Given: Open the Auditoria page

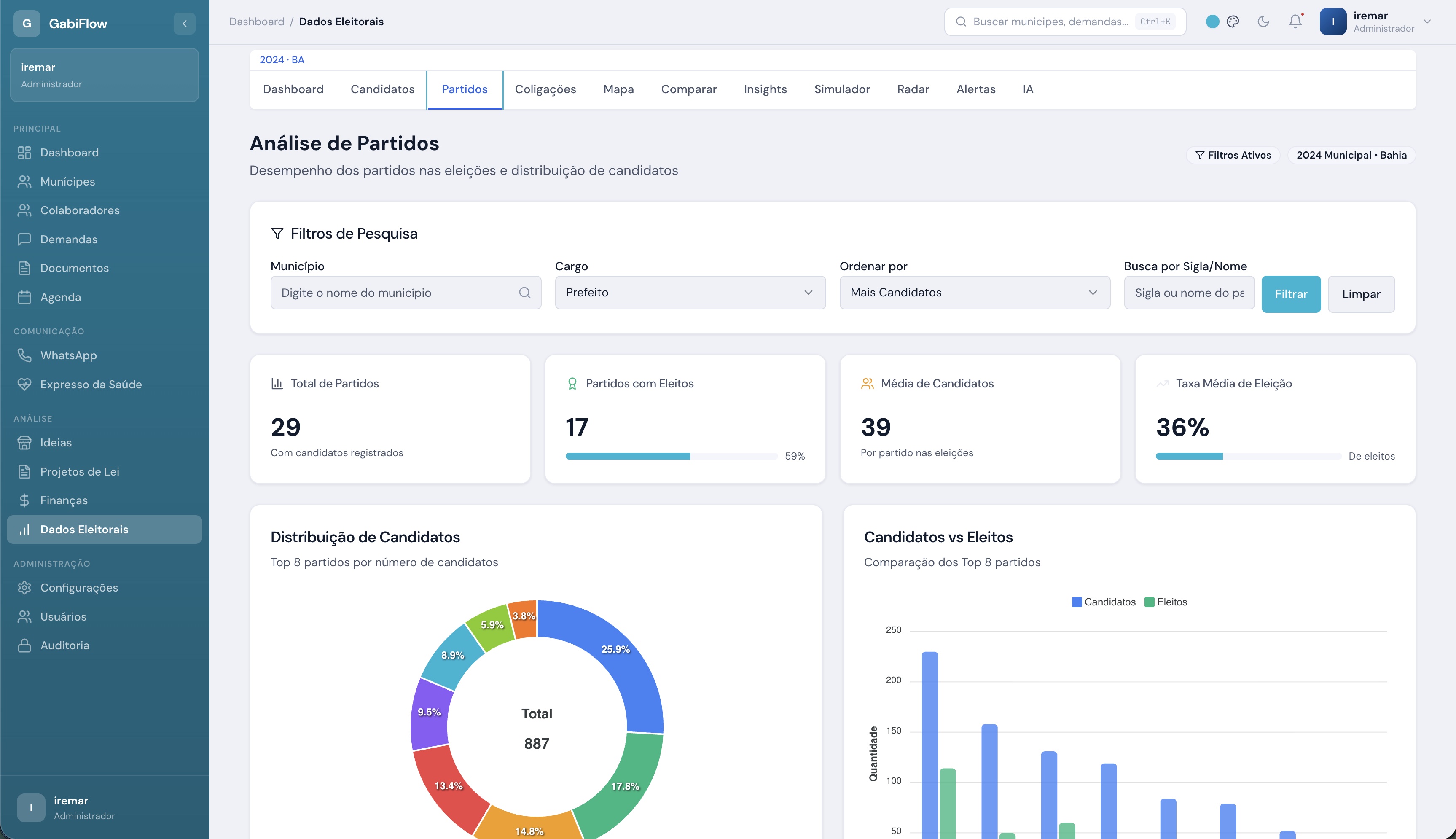Looking at the screenshot, I should [x=104, y=645].
